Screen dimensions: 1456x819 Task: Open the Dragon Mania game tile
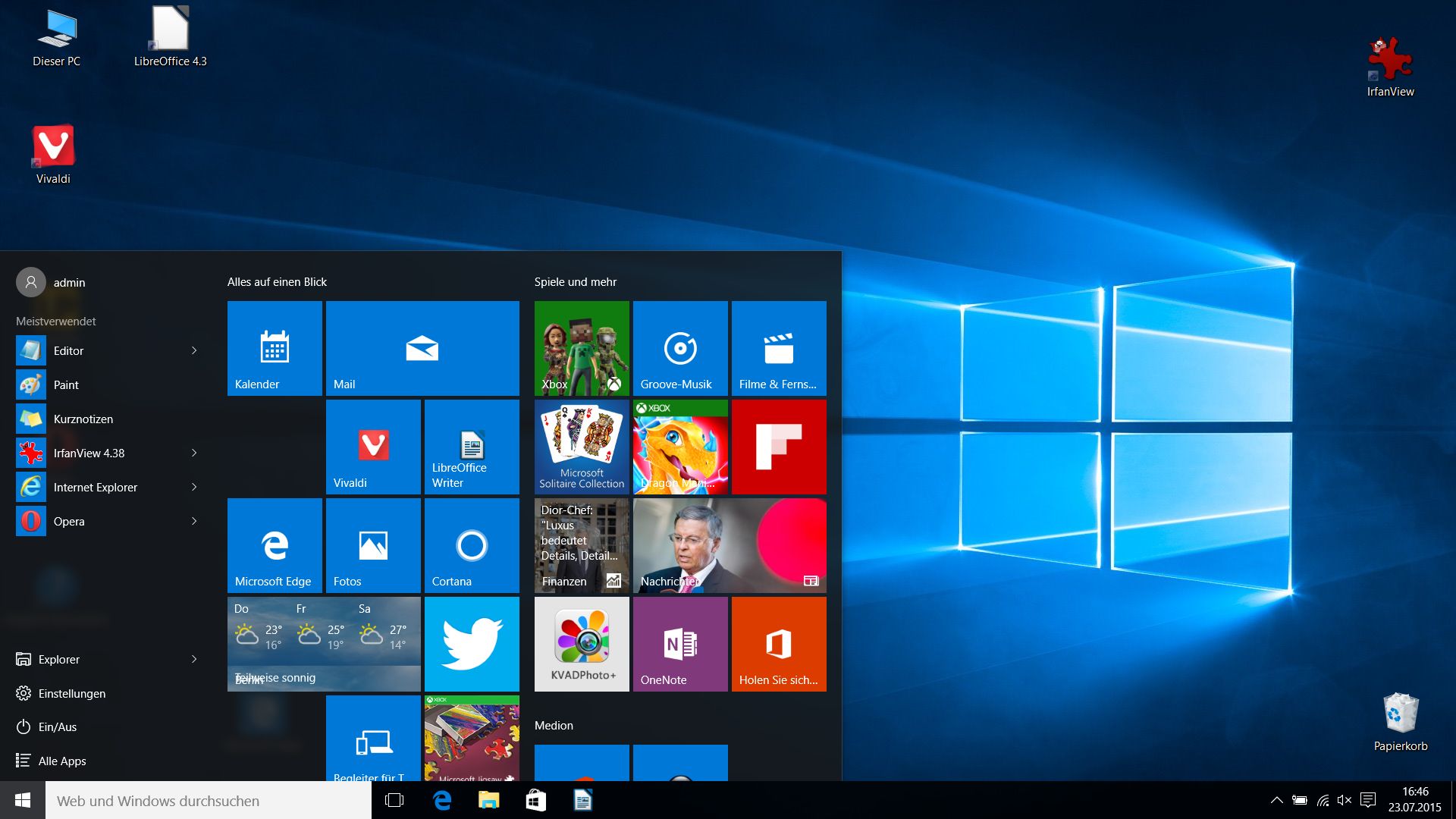680,447
